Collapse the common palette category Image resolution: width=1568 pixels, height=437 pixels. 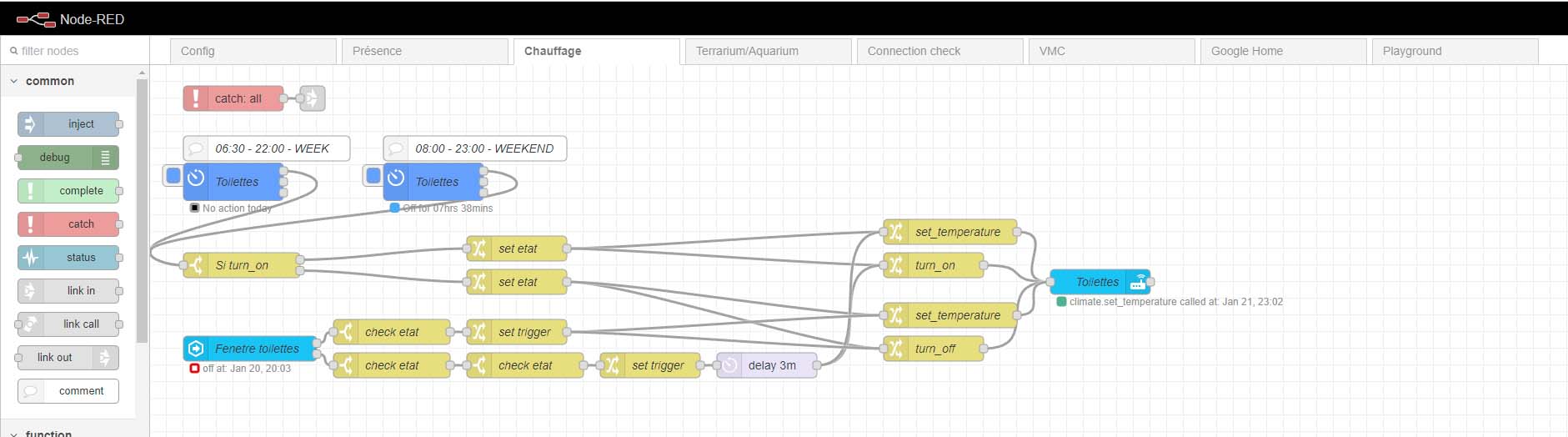coord(14,81)
